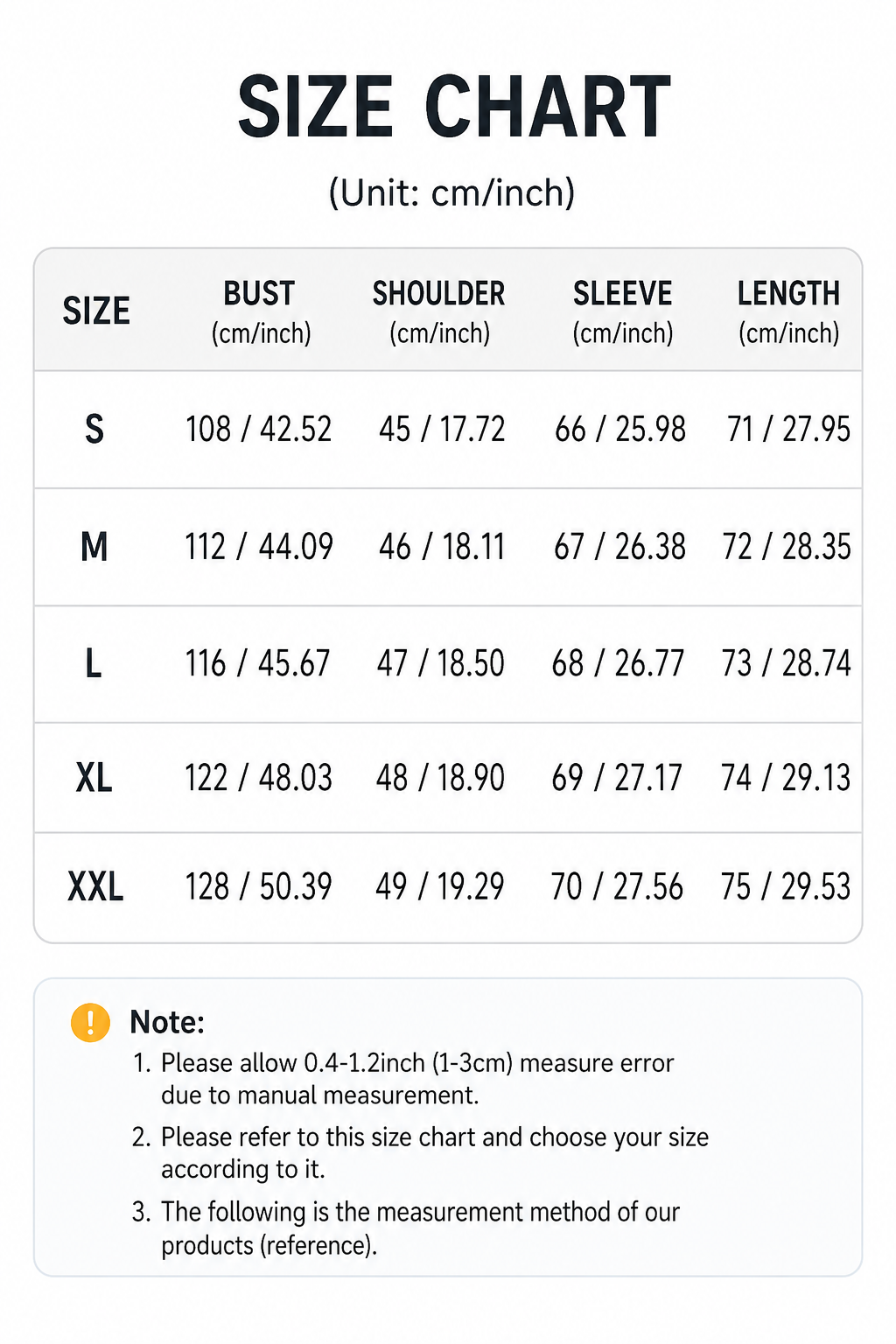This screenshot has height=1344, width=896.
Task: Click the S size row label
Action: coord(94,430)
